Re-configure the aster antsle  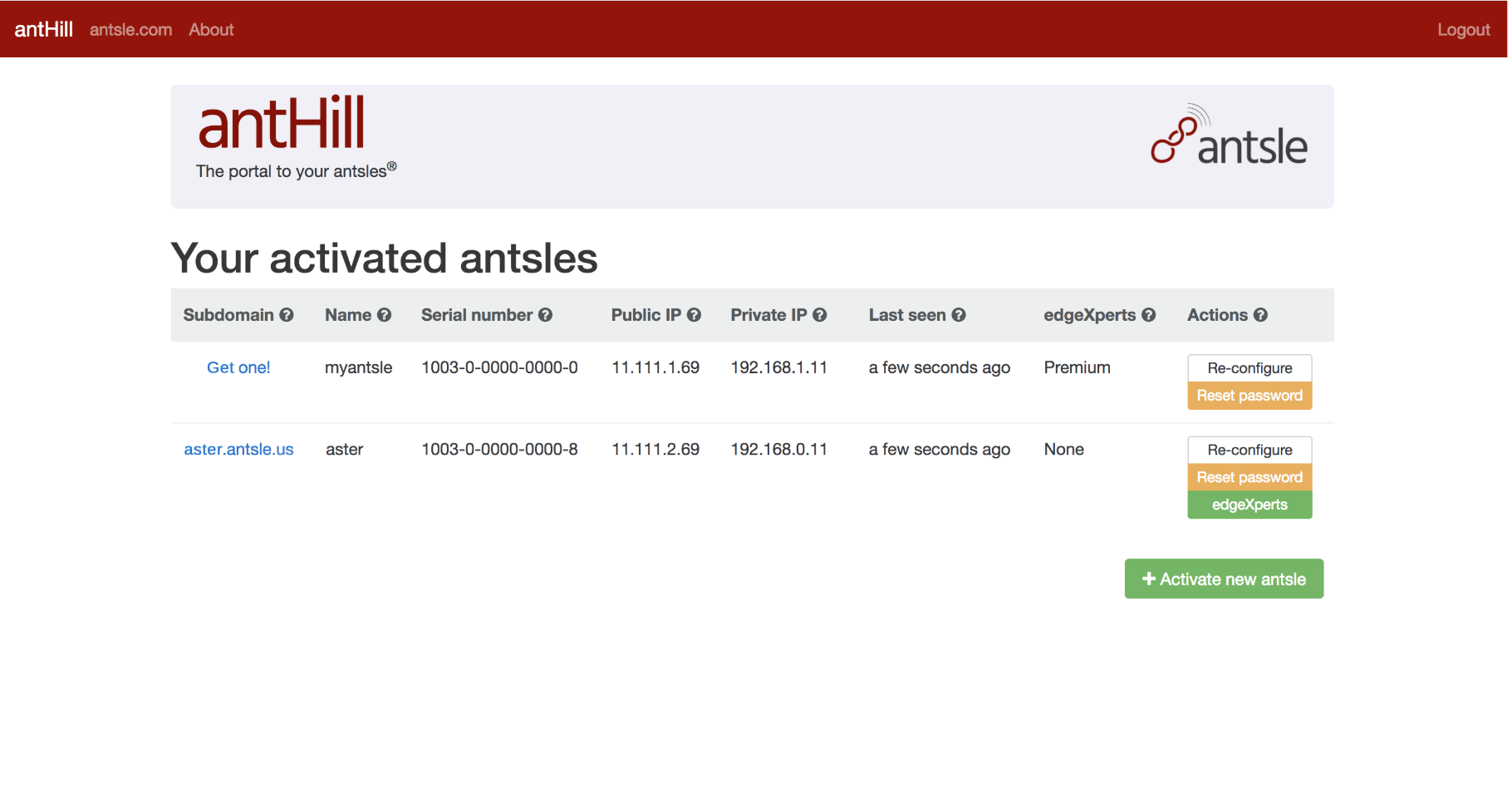point(1249,450)
